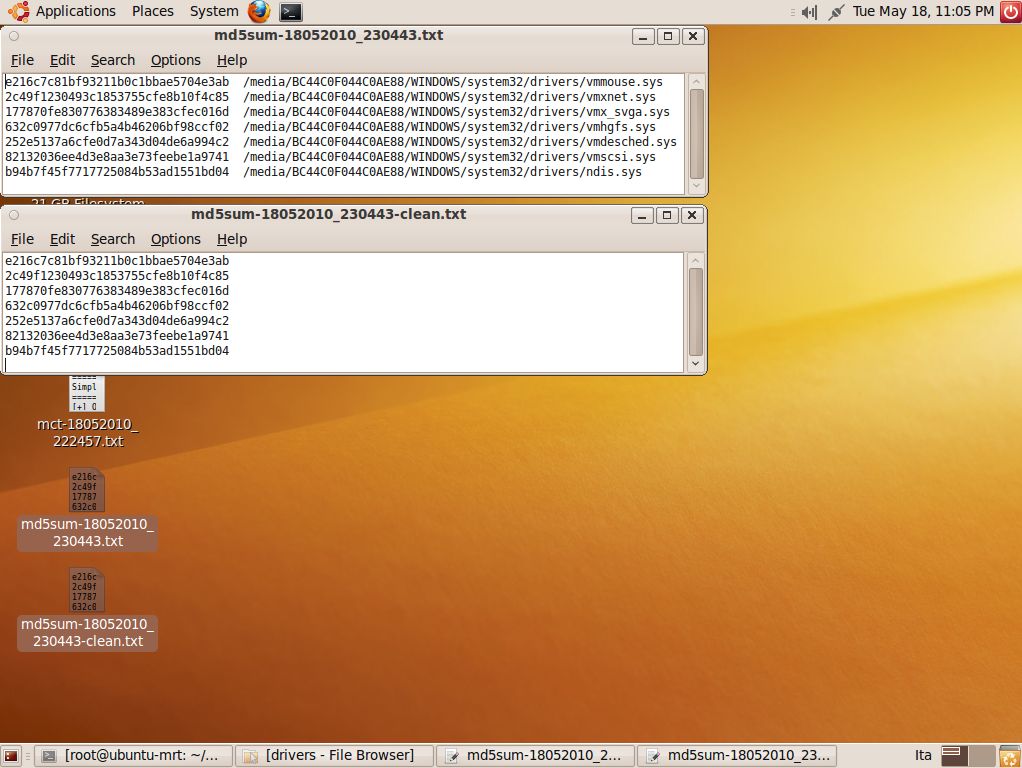The height and width of the screenshot is (768, 1022).
Task: Switch to md5sum-18052010_23... taskbar button
Action: 737,756
